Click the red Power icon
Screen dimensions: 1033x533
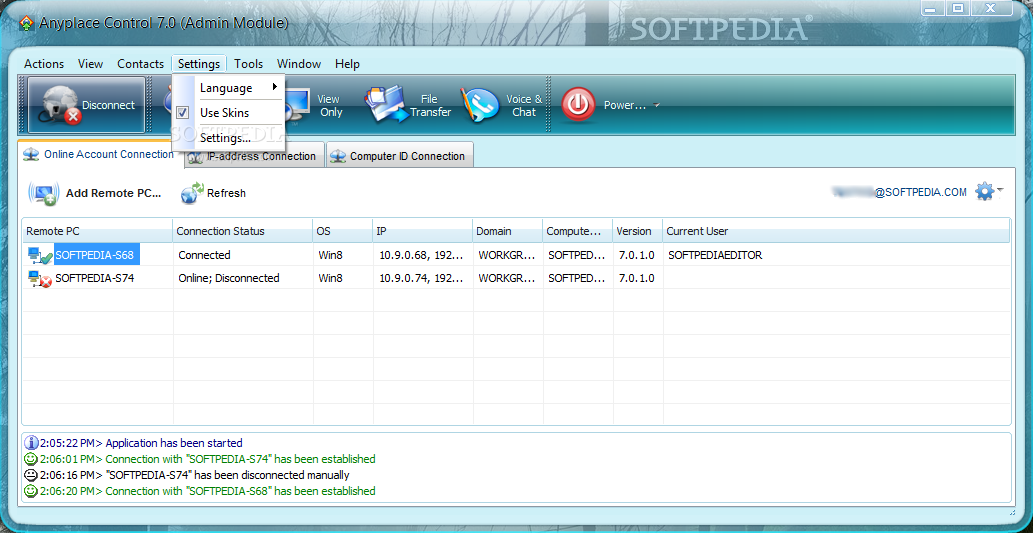point(578,105)
